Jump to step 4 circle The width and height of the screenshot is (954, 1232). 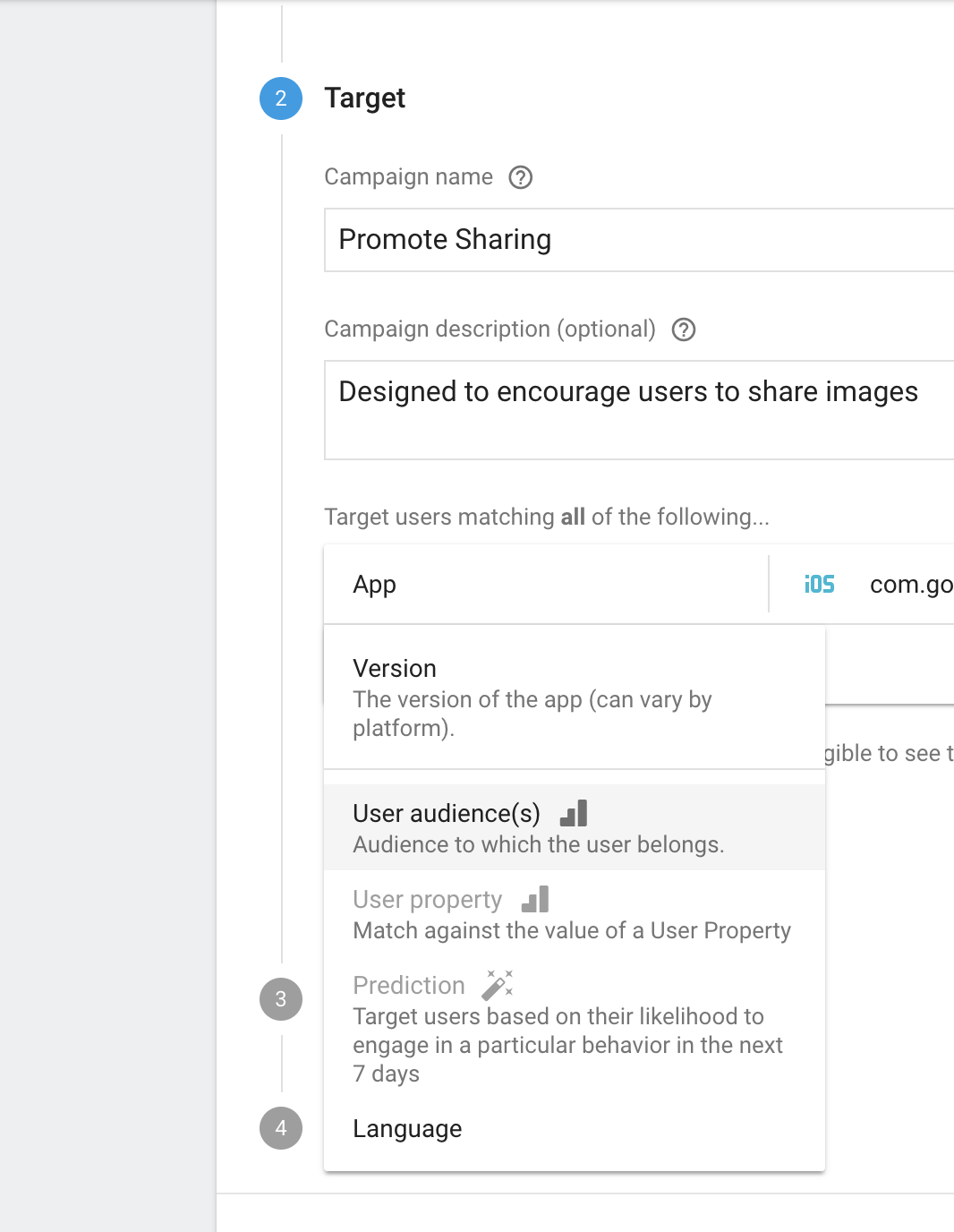pyautogui.click(x=281, y=1128)
